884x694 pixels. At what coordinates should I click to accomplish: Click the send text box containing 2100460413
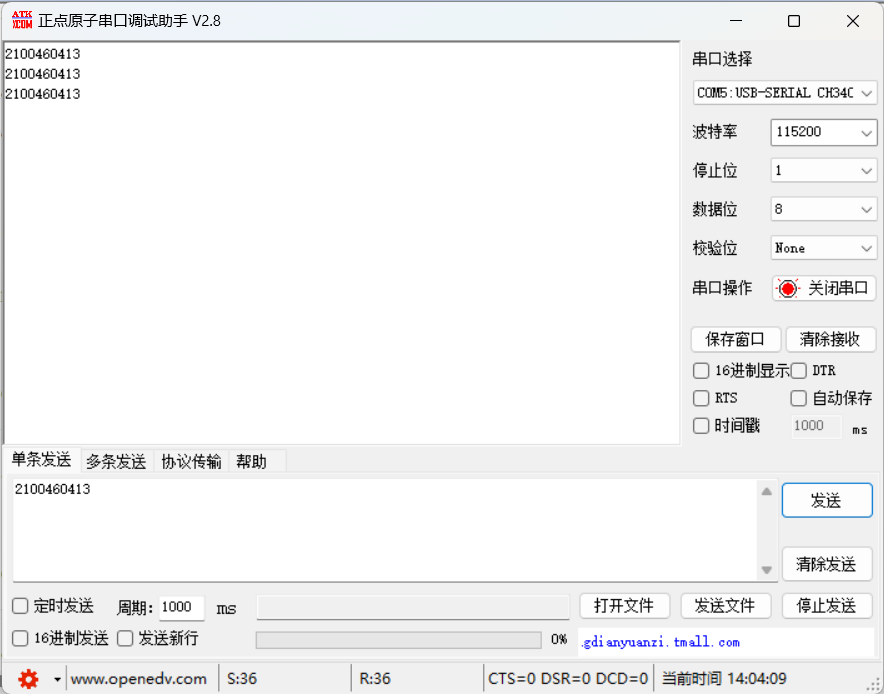[385, 529]
